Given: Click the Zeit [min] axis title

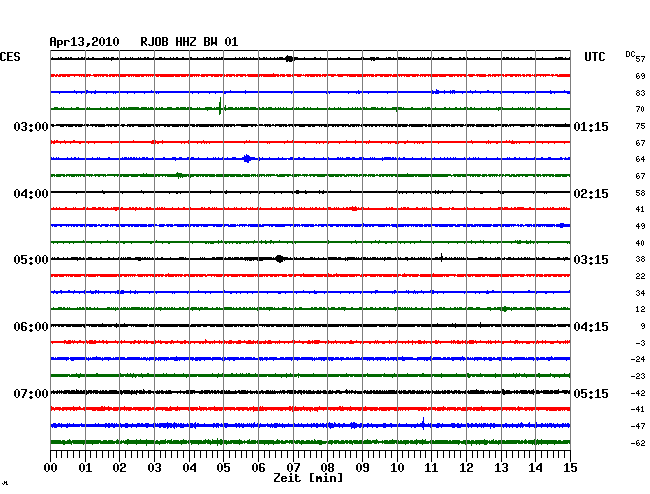Looking at the screenshot, I should coord(308,478).
